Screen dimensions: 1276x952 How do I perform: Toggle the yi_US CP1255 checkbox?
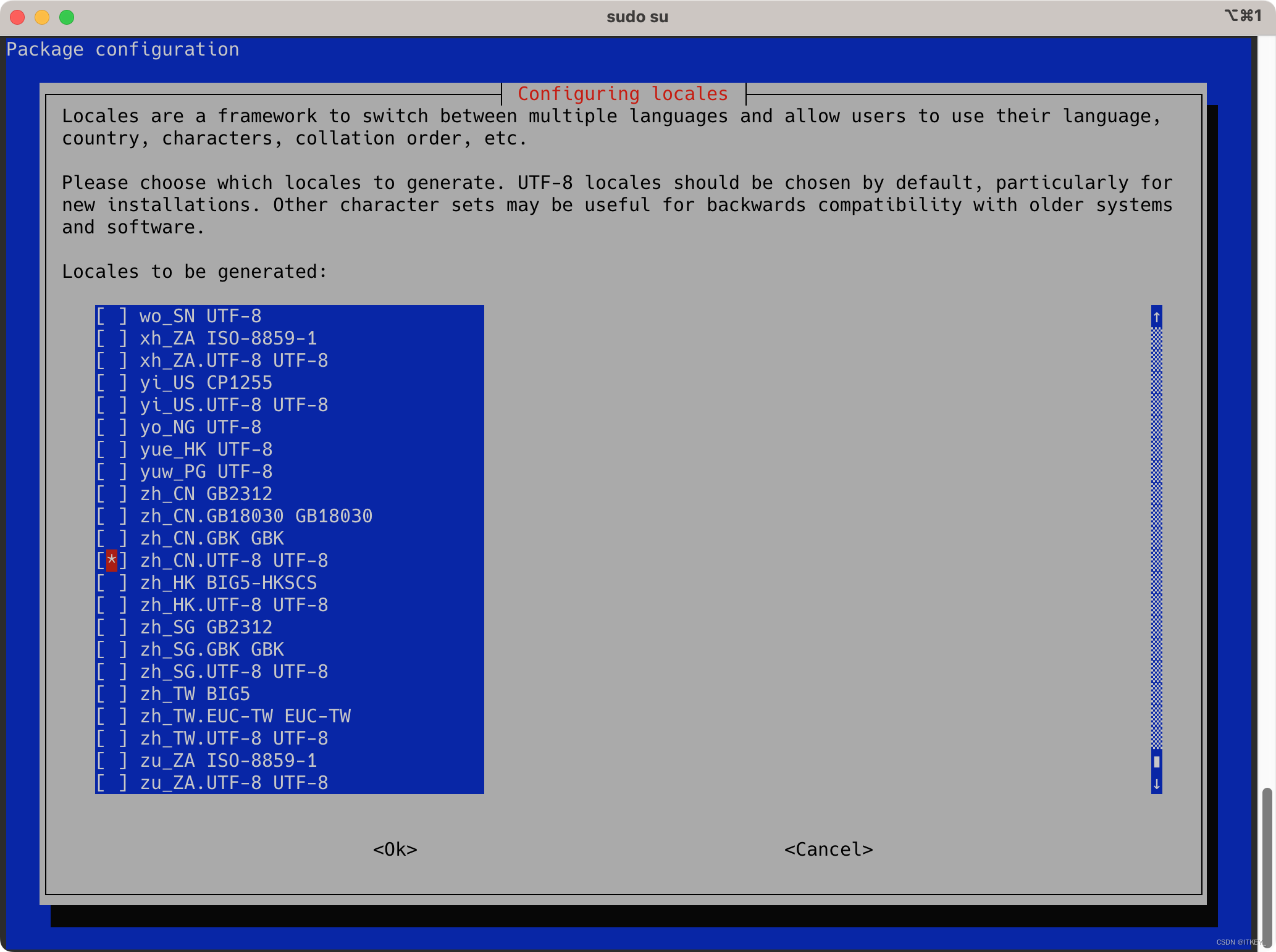pyautogui.click(x=112, y=383)
